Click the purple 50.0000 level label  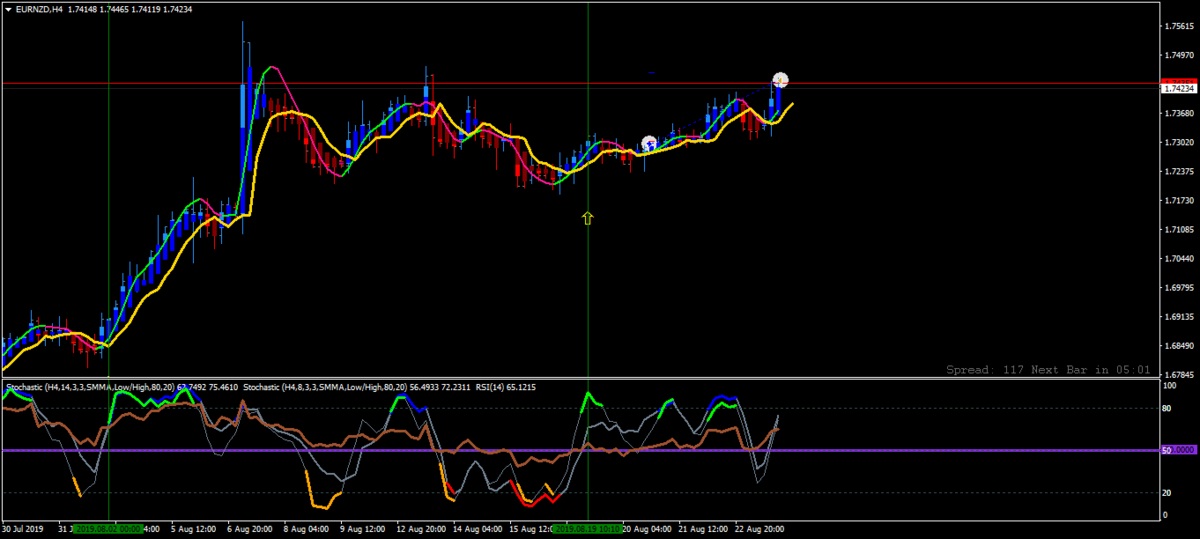1180,451
